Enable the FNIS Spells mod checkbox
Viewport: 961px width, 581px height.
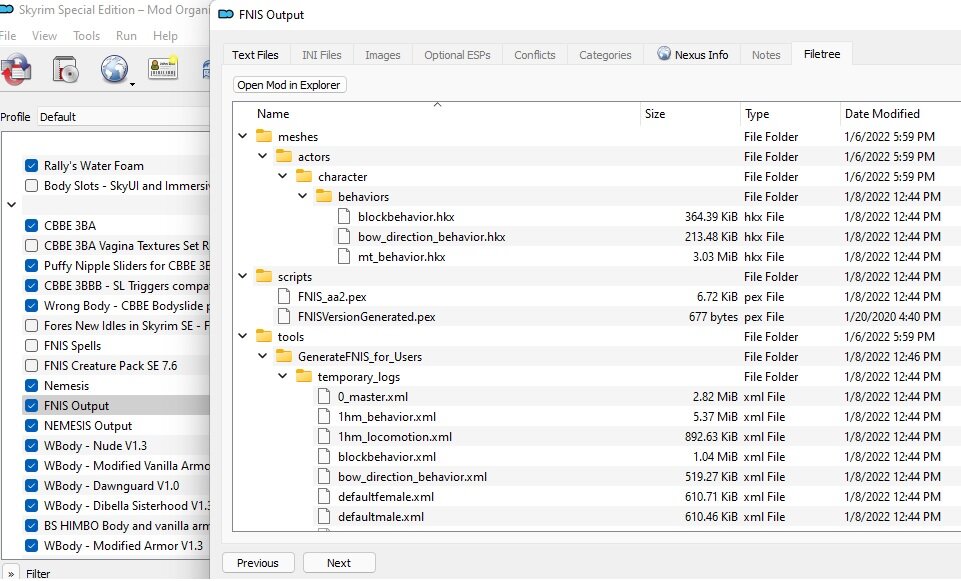point(31,345)
